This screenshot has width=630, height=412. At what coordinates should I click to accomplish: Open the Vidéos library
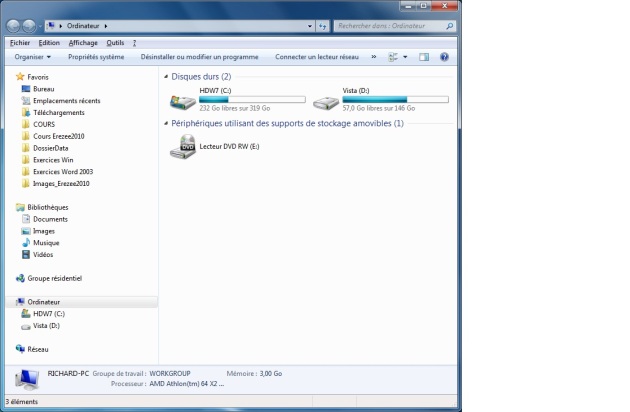point(37,254)
